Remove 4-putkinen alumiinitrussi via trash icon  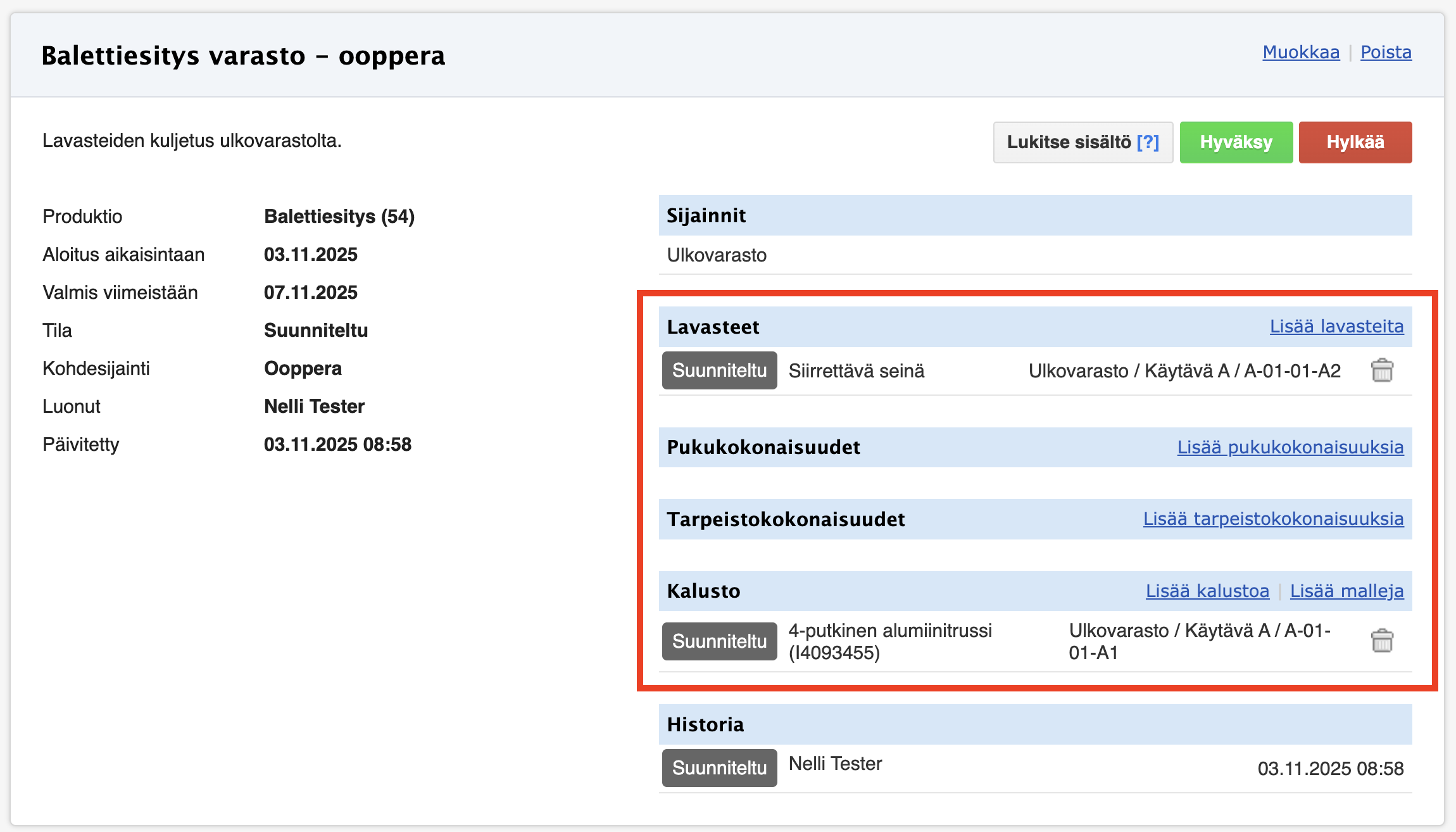pyautogui.click(x=1382, y=641)
